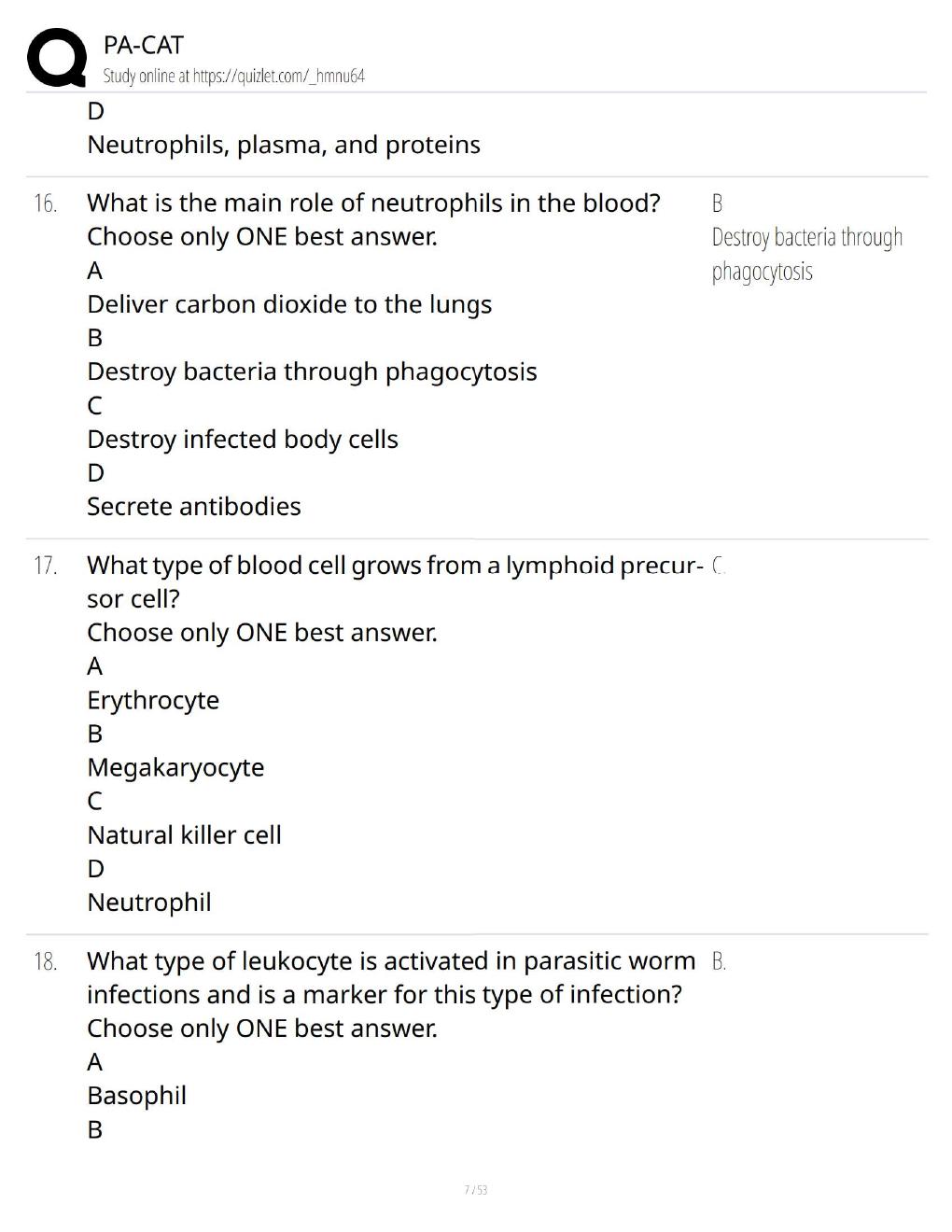The image size is (952, 1232).
Task: Click the 'Basophil' answer option
Action: point(136,1096)
